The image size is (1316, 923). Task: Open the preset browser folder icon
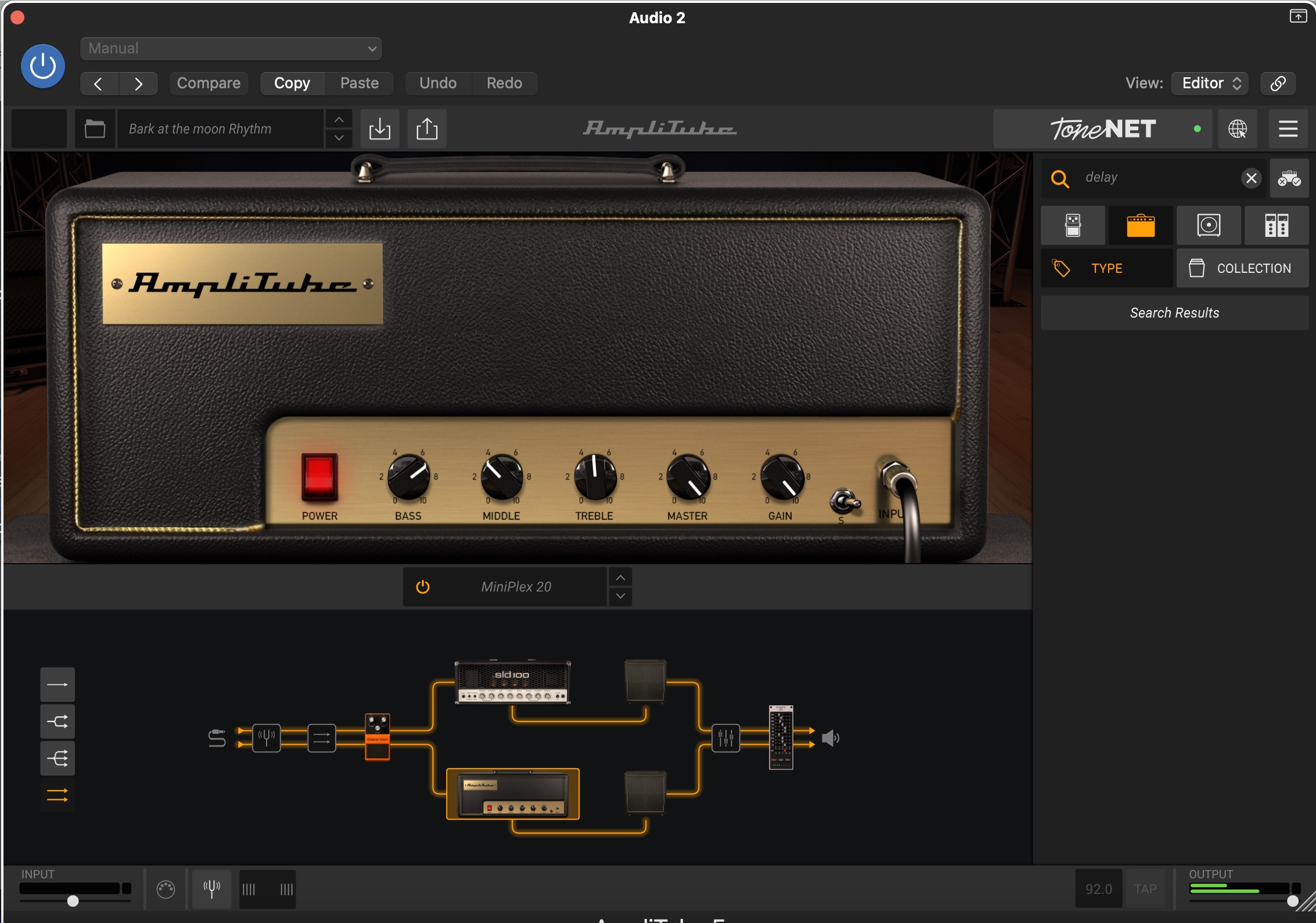95,129
